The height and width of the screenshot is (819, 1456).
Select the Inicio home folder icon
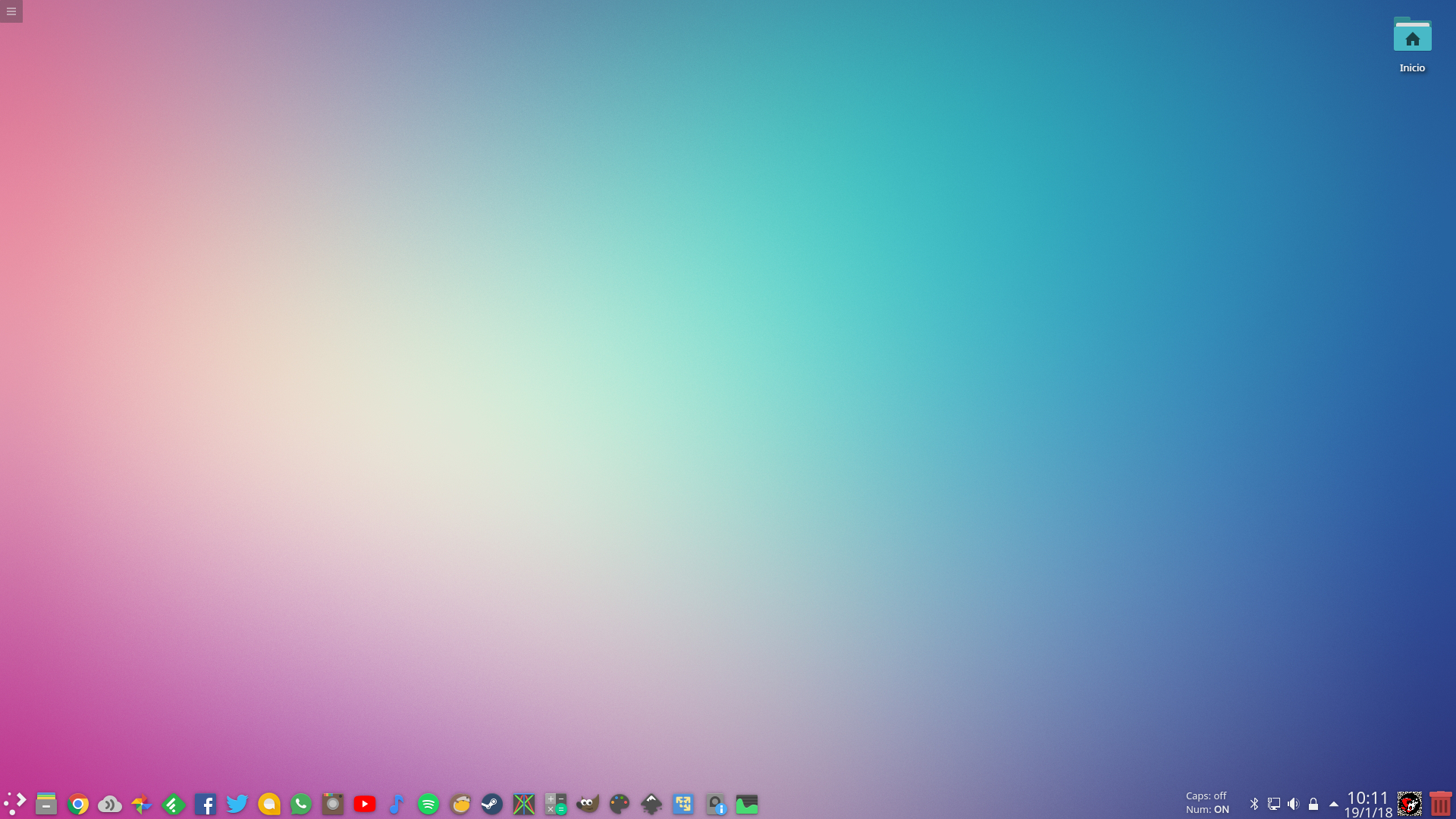click(1412, 45)
